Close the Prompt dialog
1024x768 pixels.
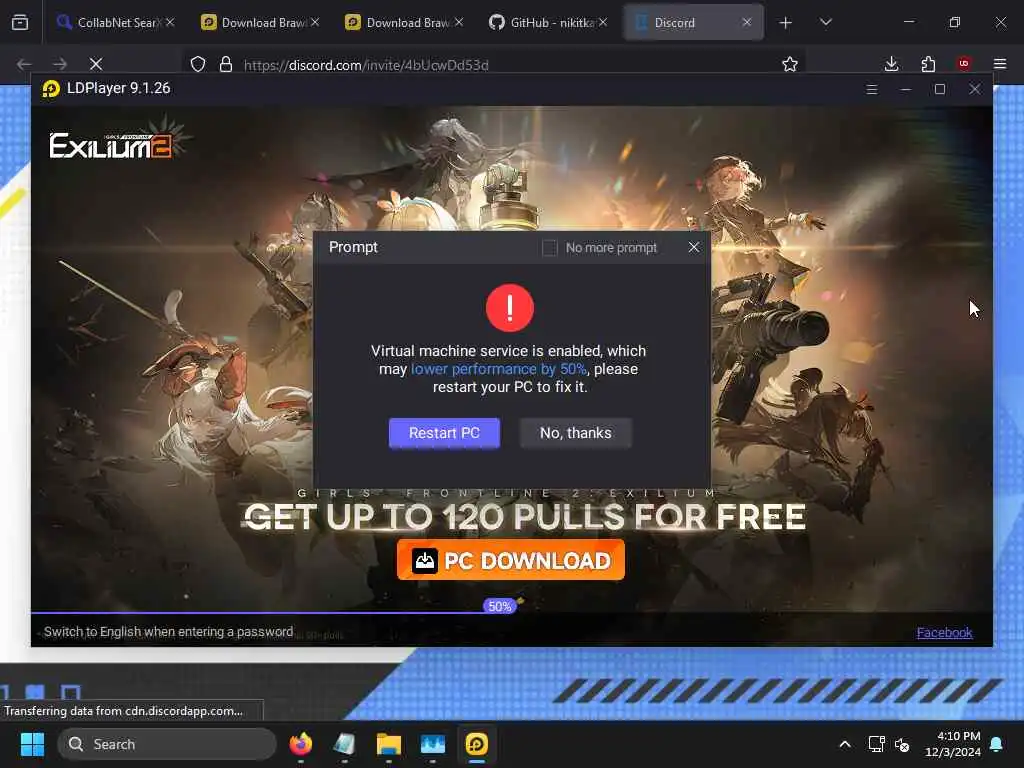(x=694, y=247)
